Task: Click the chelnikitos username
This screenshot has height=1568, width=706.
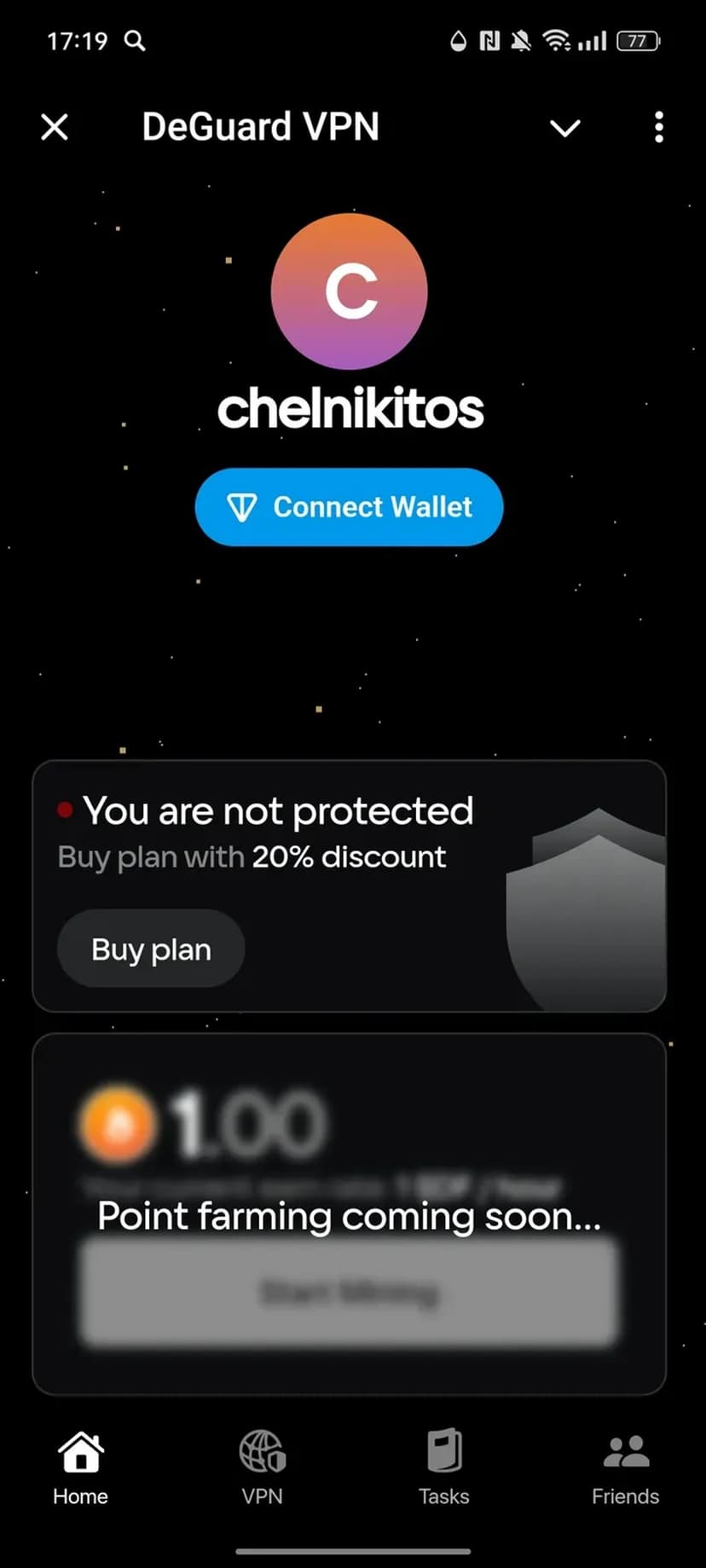Action: (350, 409)
